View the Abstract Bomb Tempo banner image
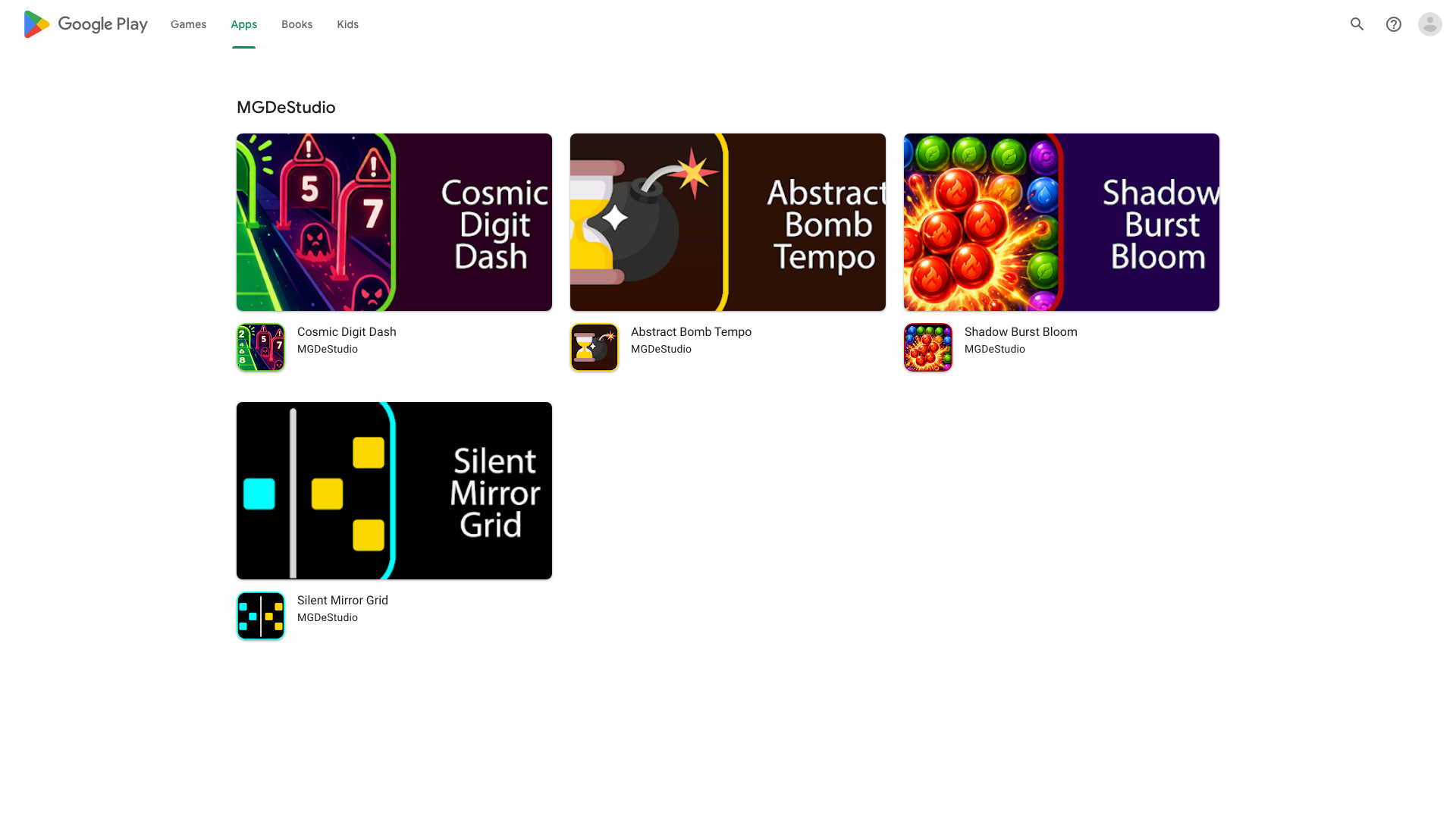 point(728,222)
